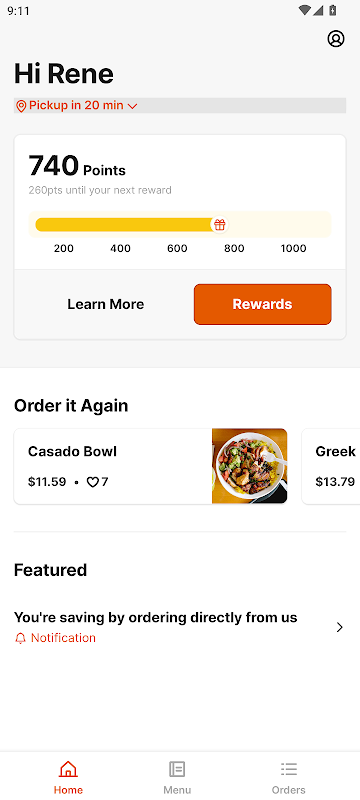Switch to the Orders tab label
This screenshot has width=360, height=800.
(289, 790)
